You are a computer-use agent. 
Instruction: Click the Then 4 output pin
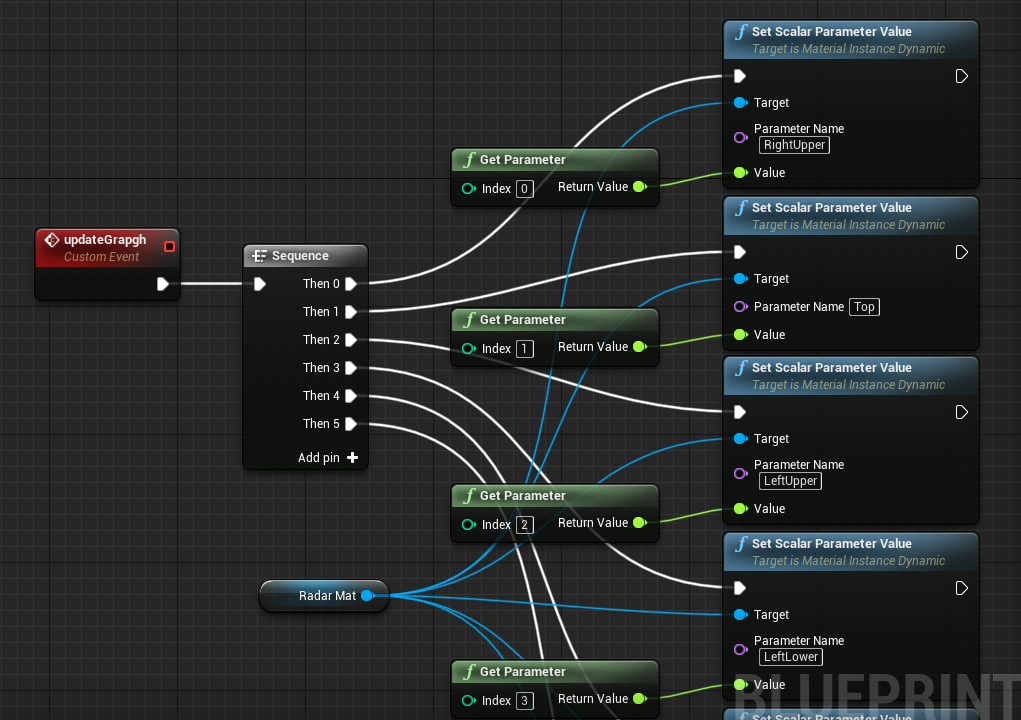(351, 396)
